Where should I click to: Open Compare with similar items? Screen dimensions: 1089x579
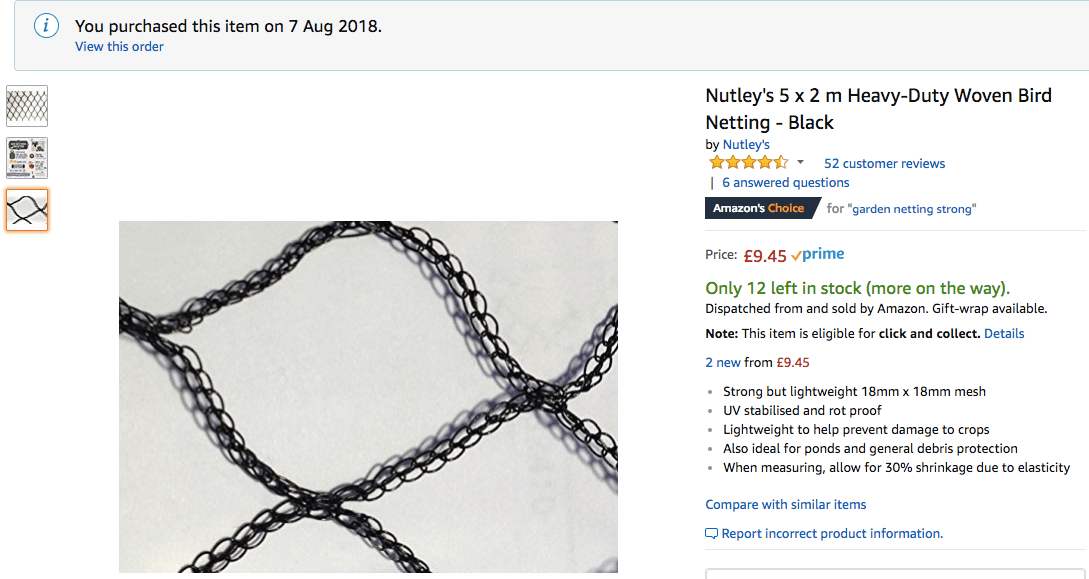click(786, 505)
